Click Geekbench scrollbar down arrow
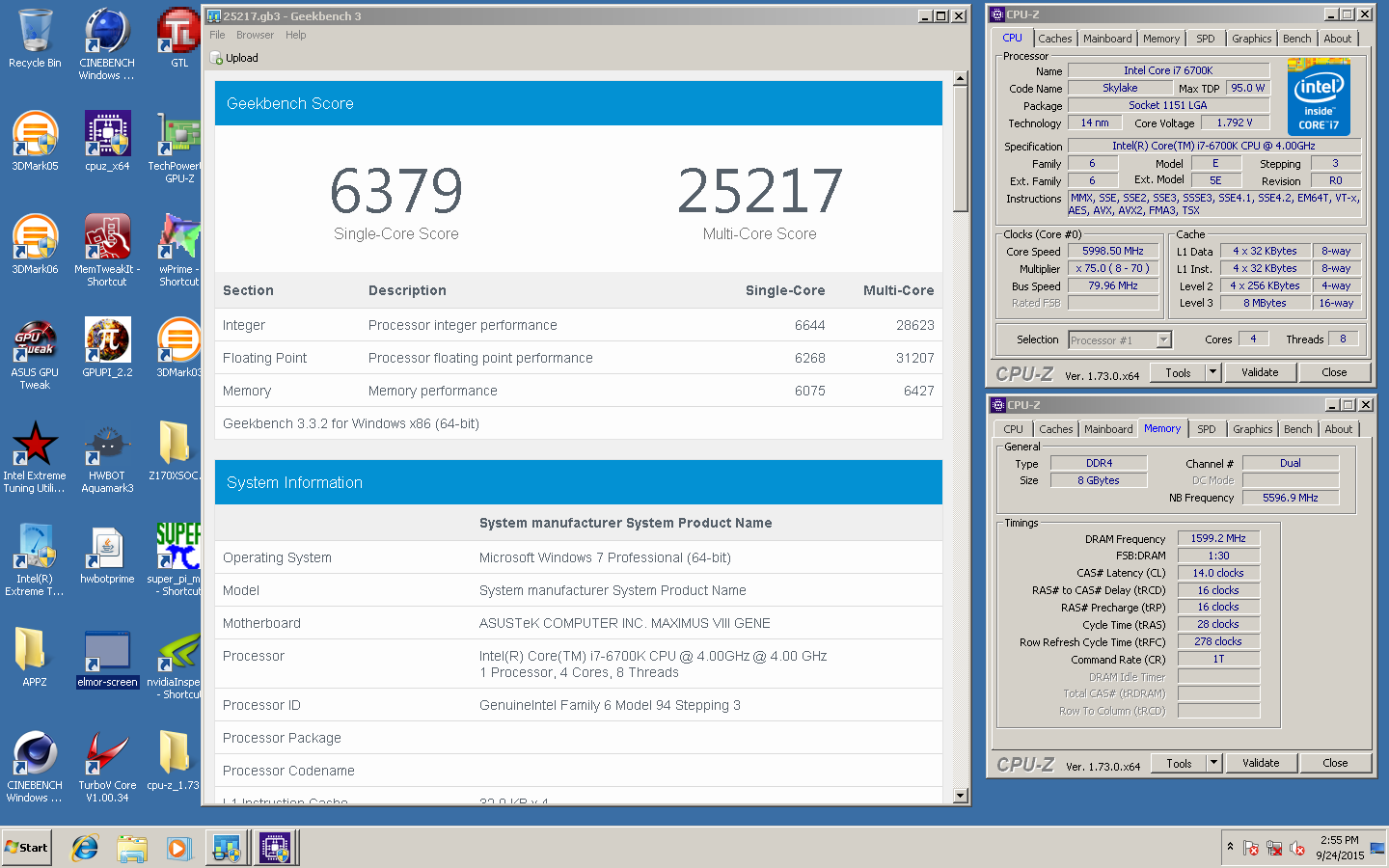Image resolution: width=1389 pixels, height=868 pixels. 960,796
